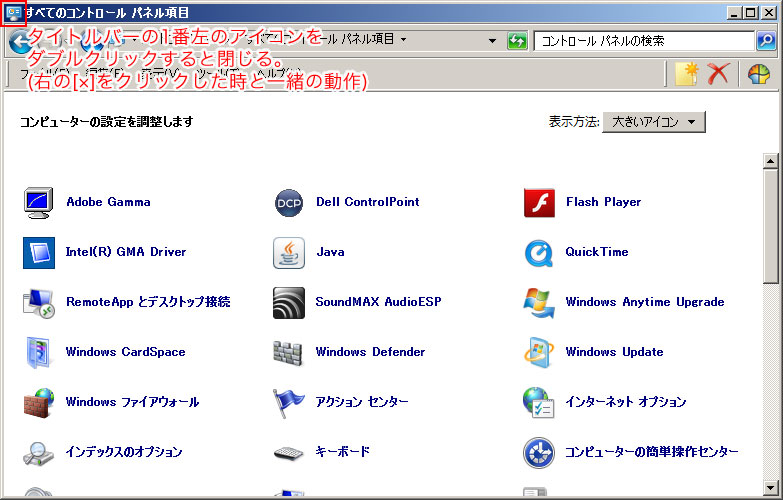Expand the パネル項目 breadcrumb arrow
The width and height of the screenshot is (783, 500).
pyautogui.click(x=403, y=39)
